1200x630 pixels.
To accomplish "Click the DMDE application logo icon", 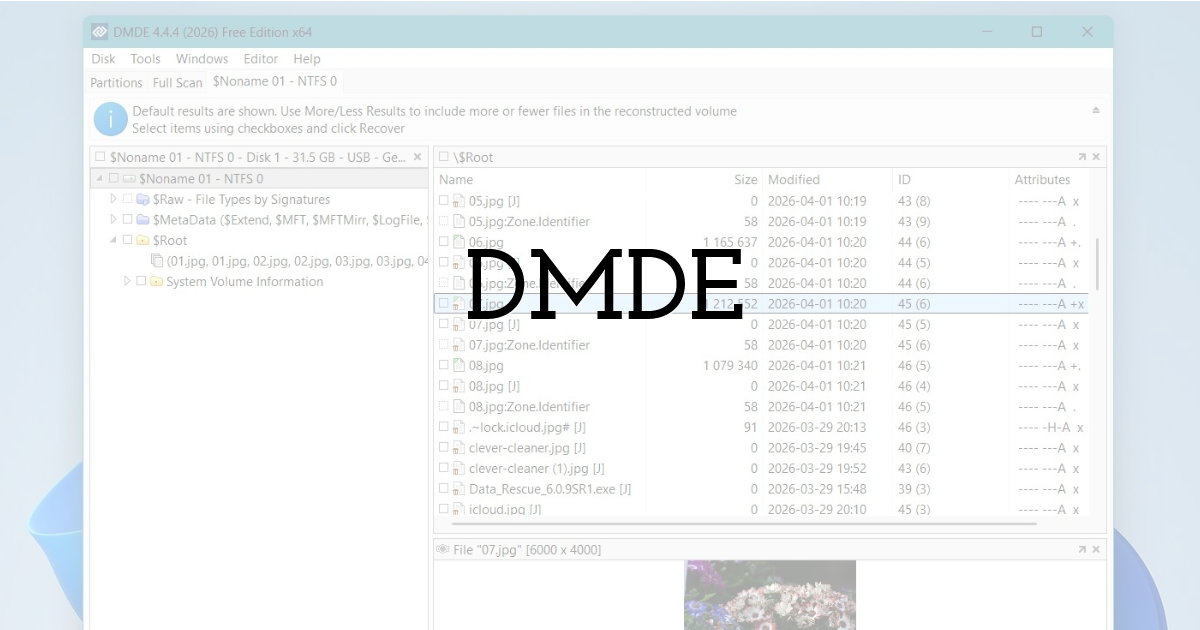I will [x=99, y=31].
